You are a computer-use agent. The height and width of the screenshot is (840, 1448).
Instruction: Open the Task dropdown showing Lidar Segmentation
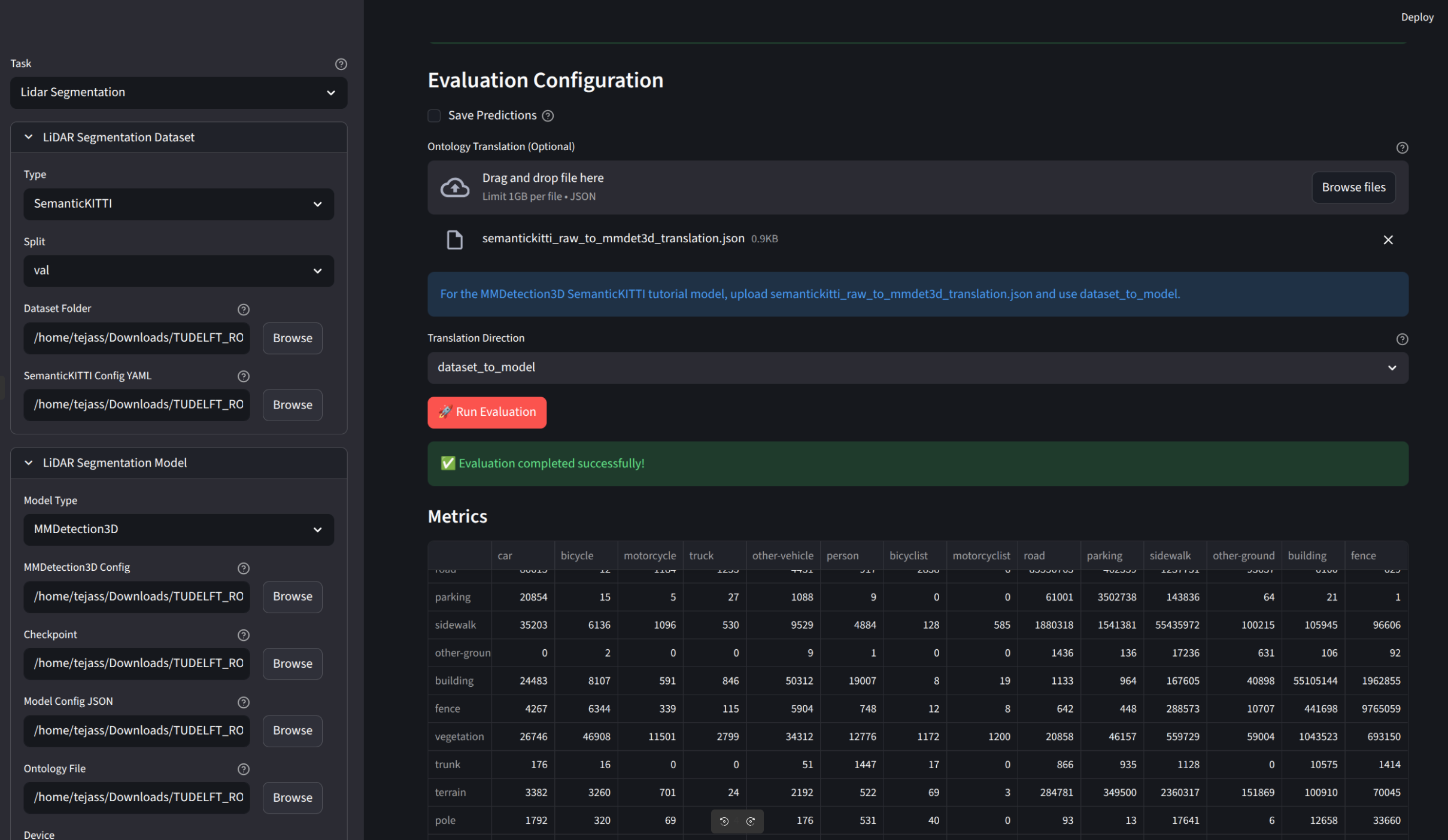178,93
